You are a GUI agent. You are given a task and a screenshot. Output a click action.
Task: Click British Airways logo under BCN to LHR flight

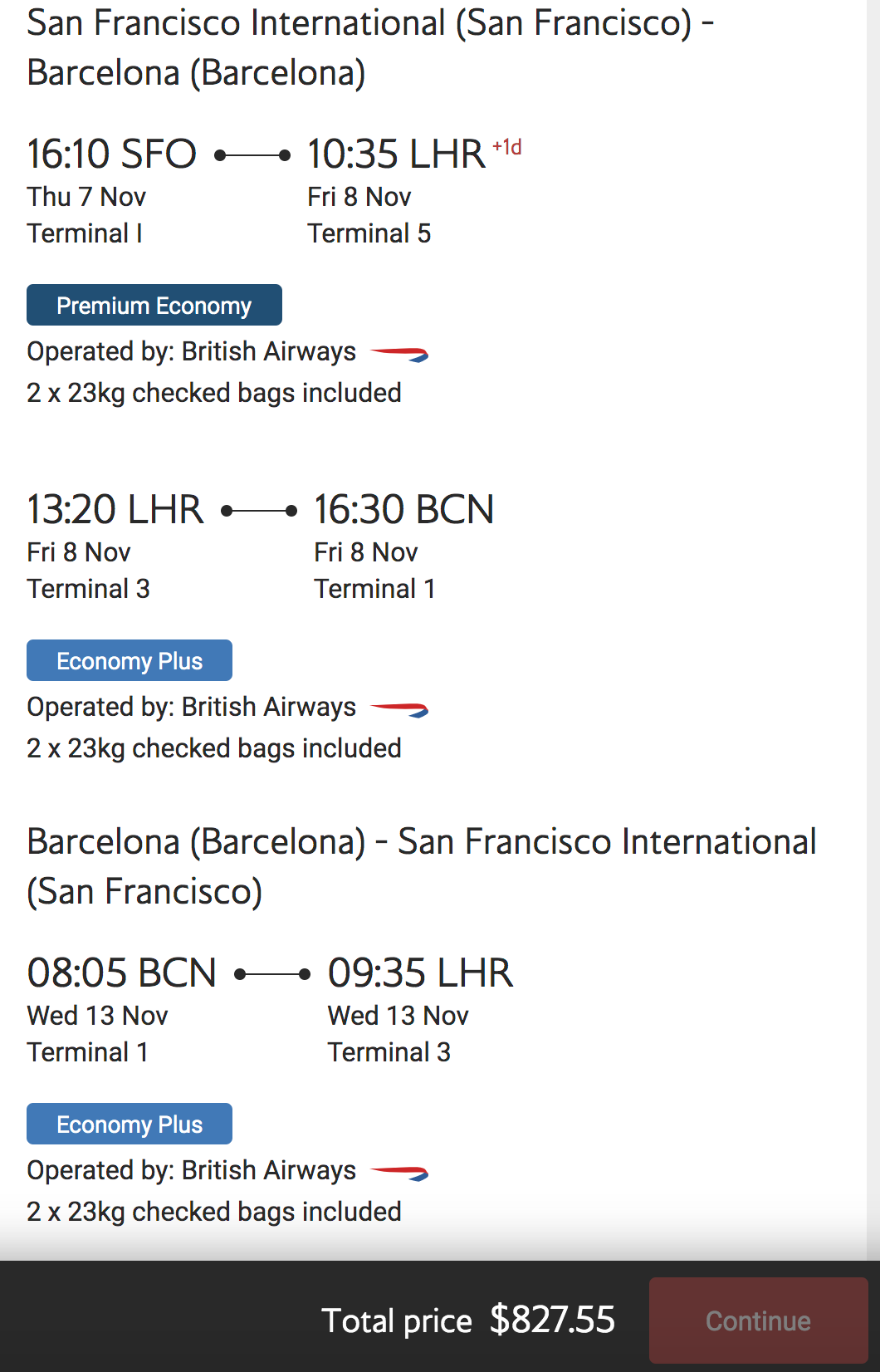click(x=399, y=1173)
